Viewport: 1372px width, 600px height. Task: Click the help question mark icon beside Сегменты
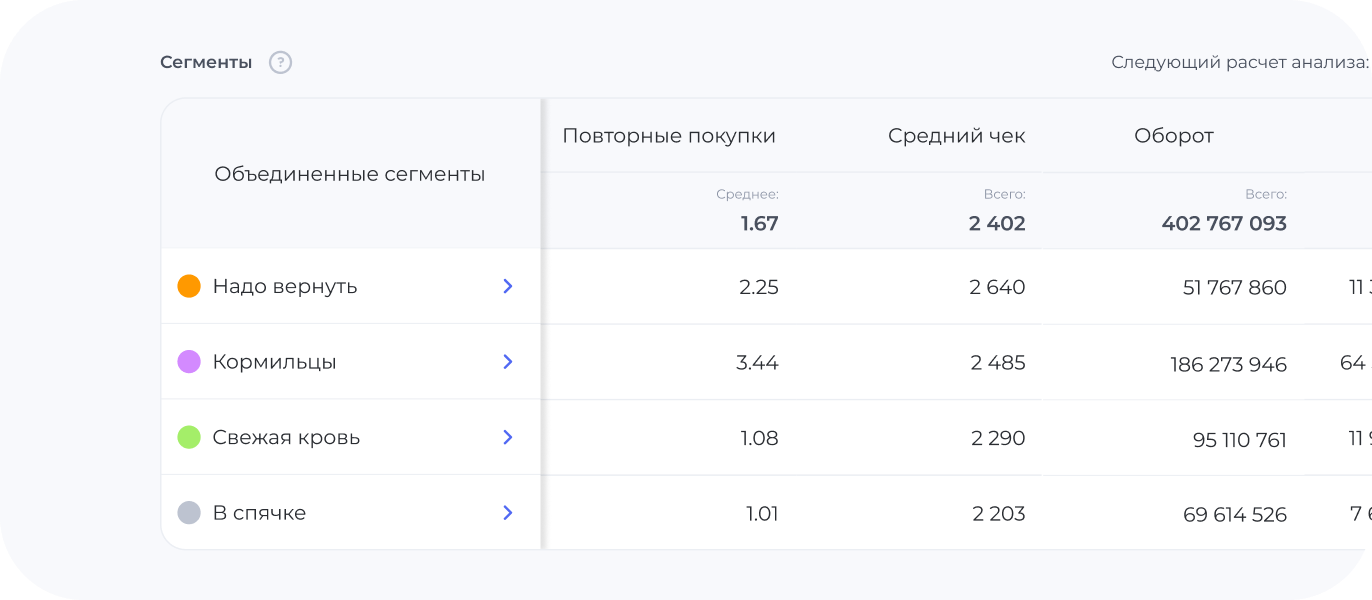coord(281,63)
